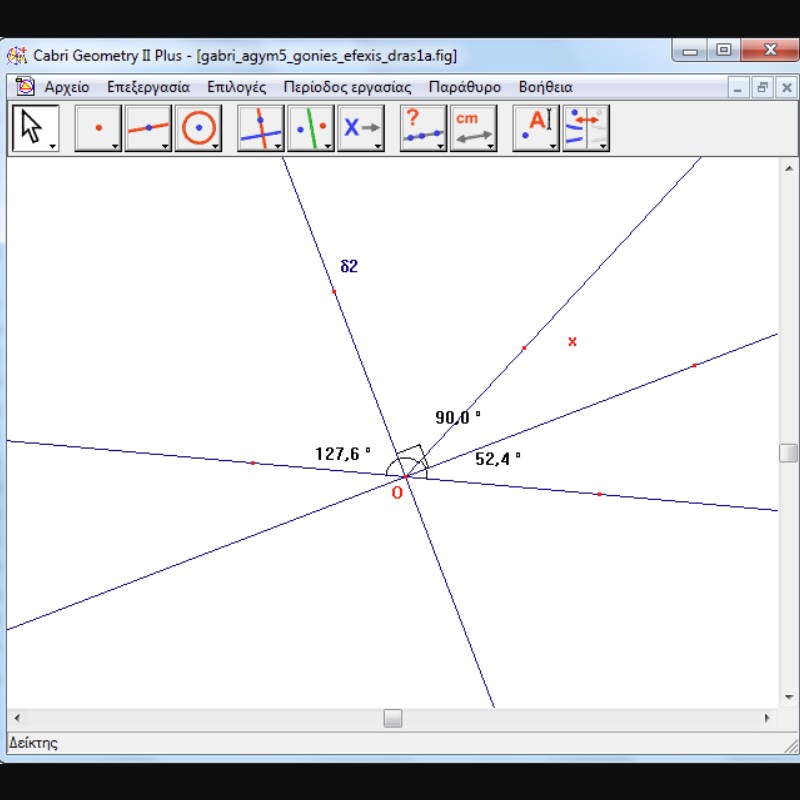Click the horizontal scrollbar thumb
This screenshot has width=800, height=800.
(x=393, y=718)
